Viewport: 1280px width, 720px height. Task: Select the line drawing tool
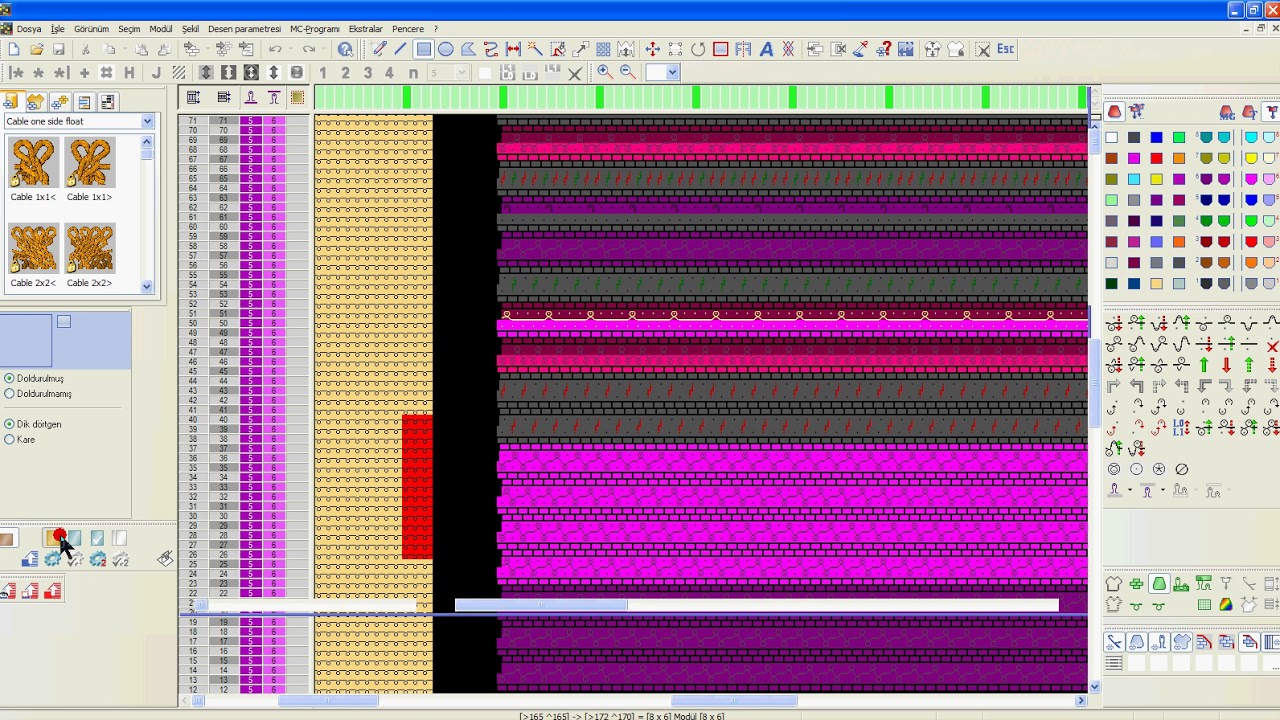pyautogui.click(x=401, y=49)
